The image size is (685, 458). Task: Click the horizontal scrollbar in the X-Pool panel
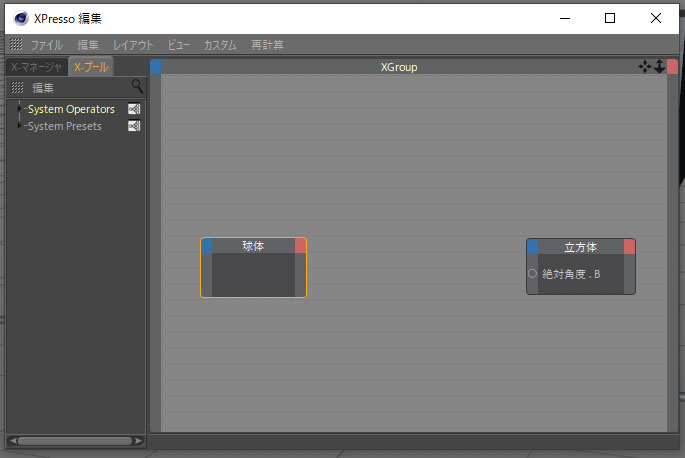click(x=75, y=440)
